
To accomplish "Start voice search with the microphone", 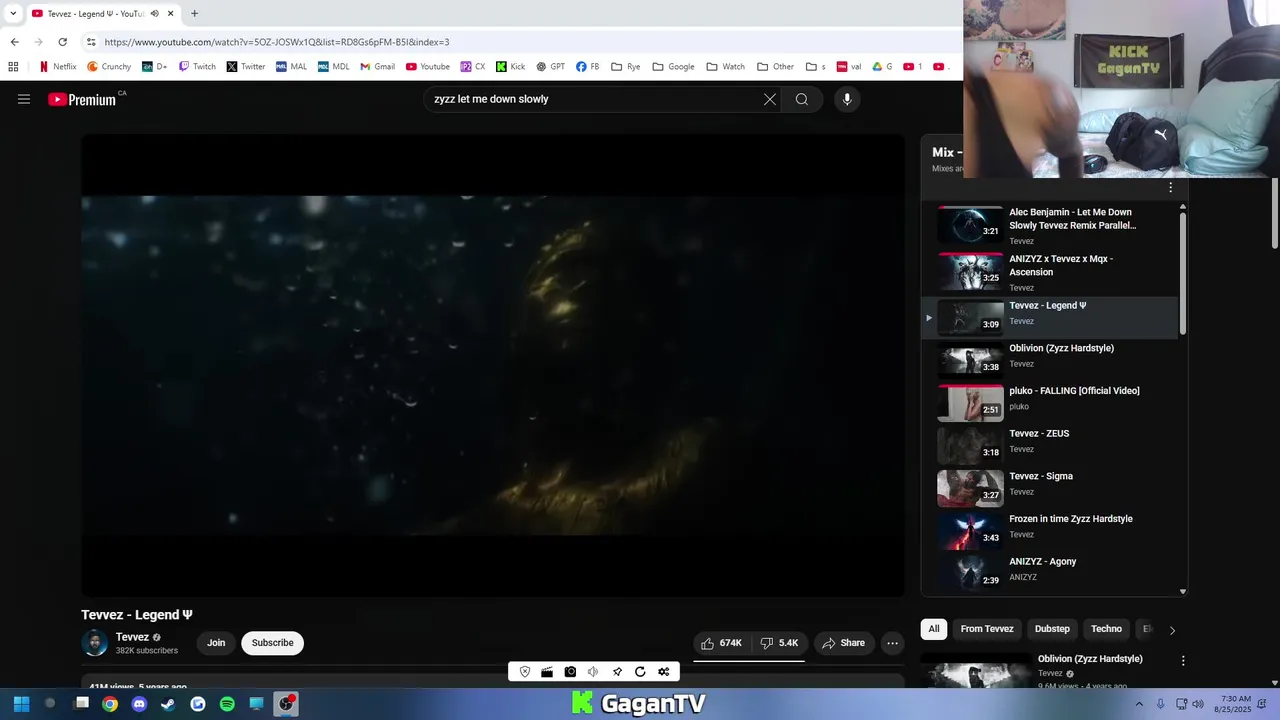I will pyautogui.click(x=847, y=99).
